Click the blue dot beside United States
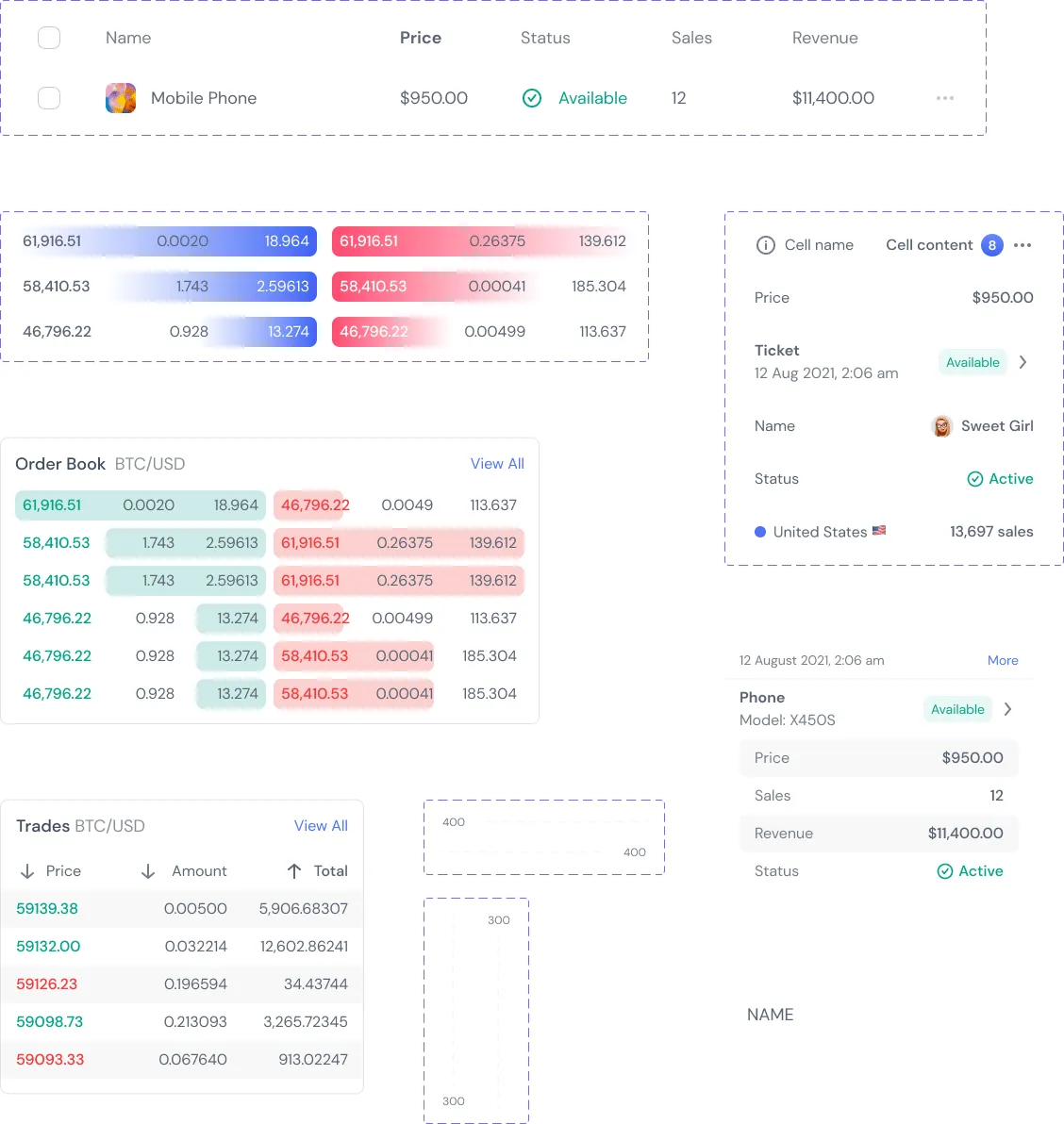This screenshot has width=1064, height=1124. (760, 532)
